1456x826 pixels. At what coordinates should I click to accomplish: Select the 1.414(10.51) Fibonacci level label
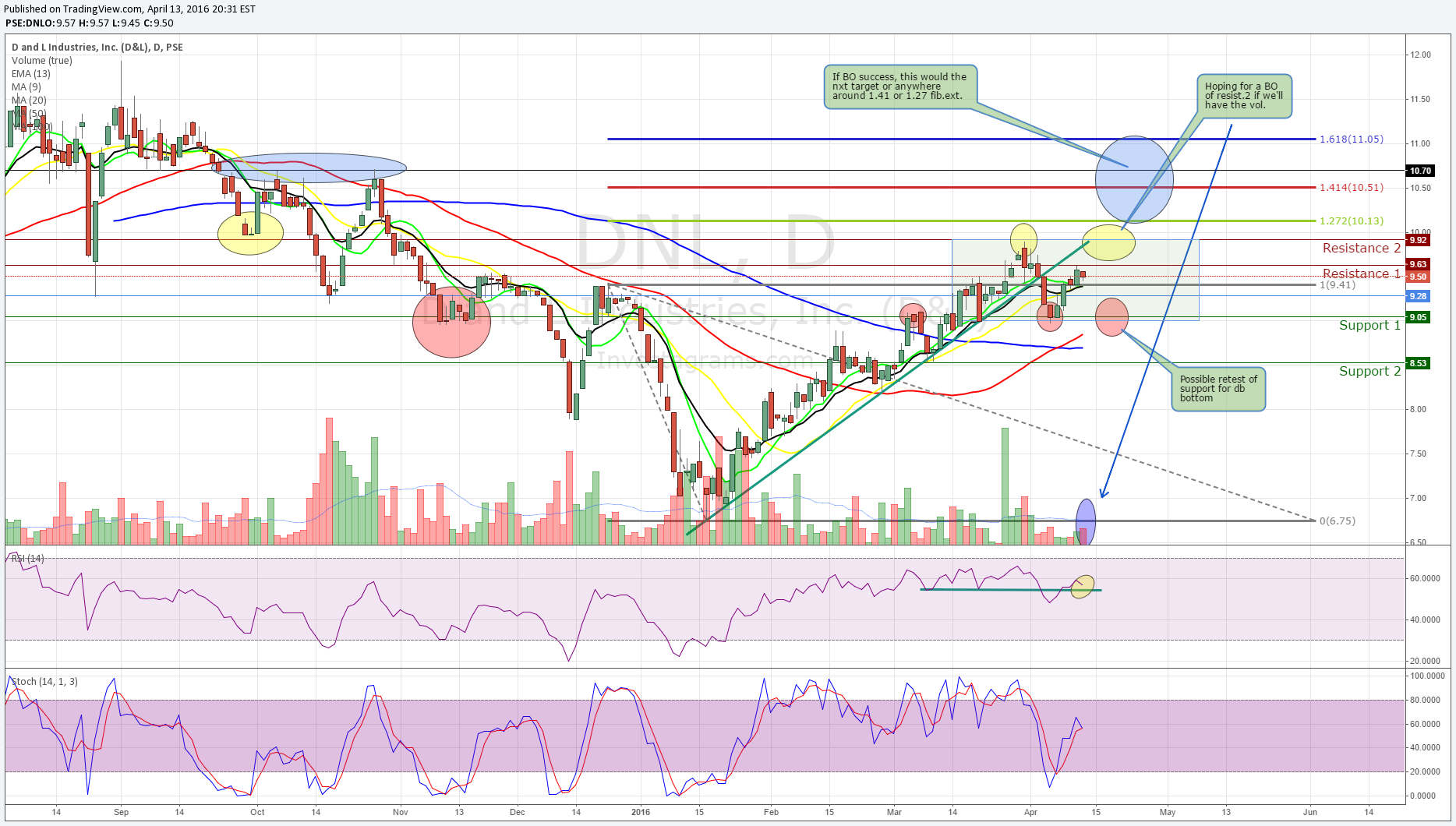point(1352,187)
